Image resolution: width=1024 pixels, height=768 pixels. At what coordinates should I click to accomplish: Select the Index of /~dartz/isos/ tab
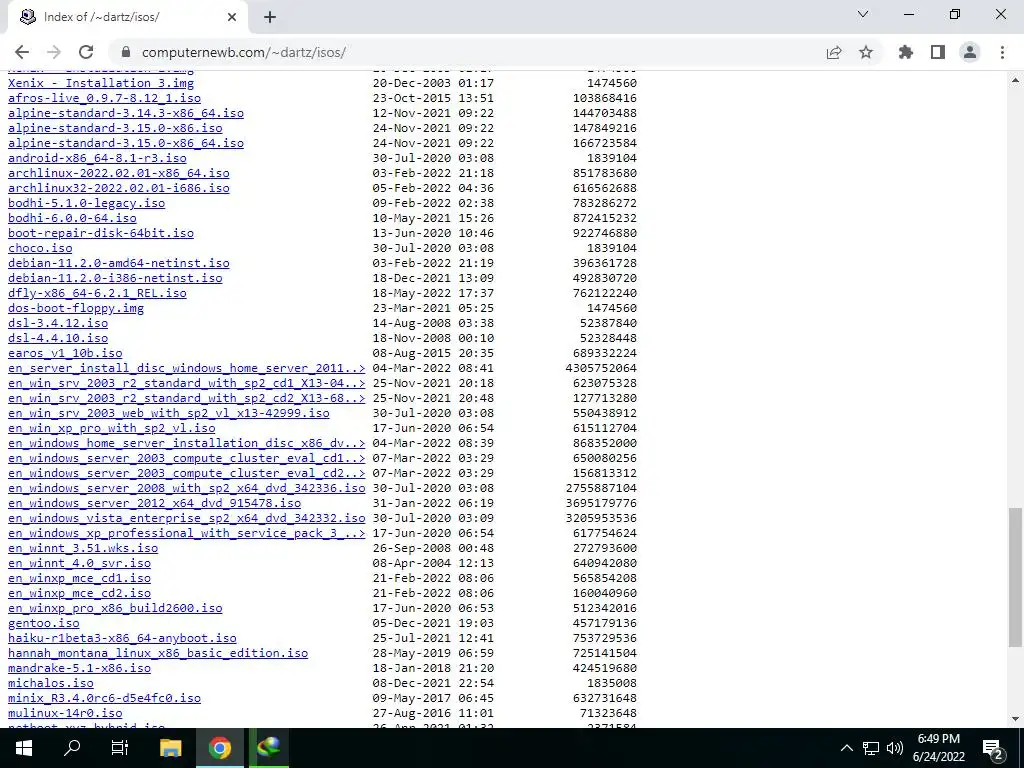tap(127, 18)
